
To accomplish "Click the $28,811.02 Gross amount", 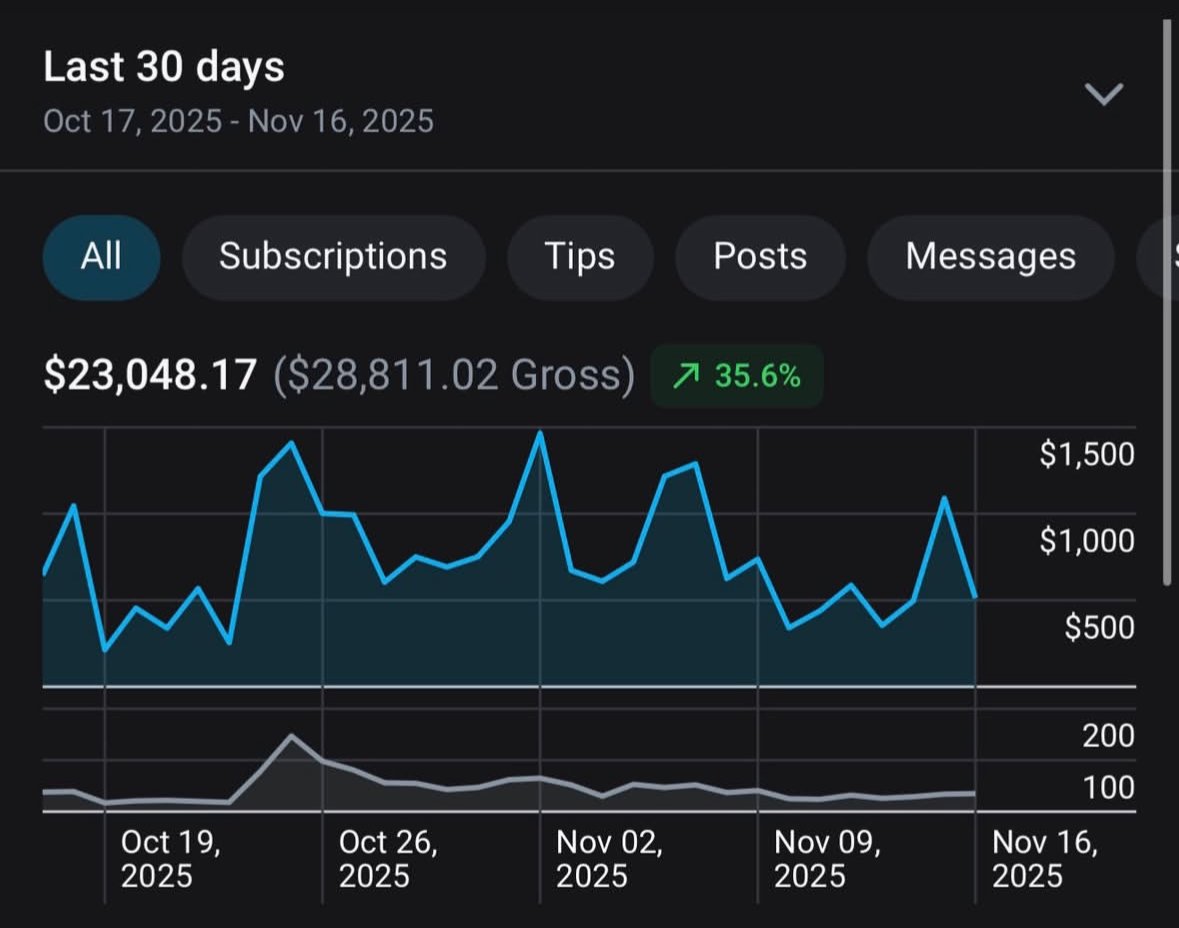I will pyautogui.click(x=454, y=376).
